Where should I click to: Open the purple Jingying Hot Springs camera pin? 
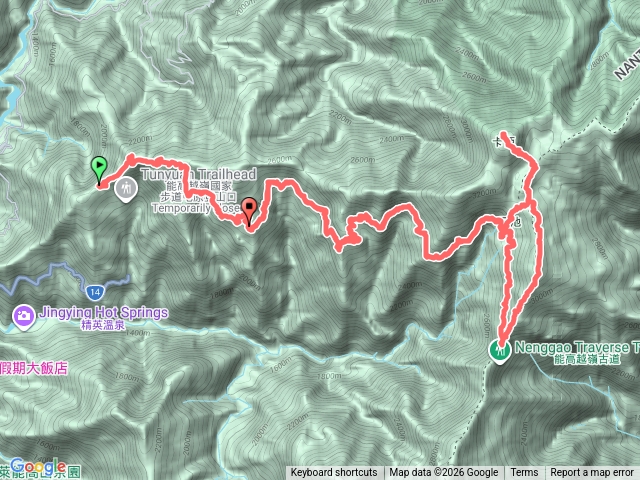[x=24, y=317]
